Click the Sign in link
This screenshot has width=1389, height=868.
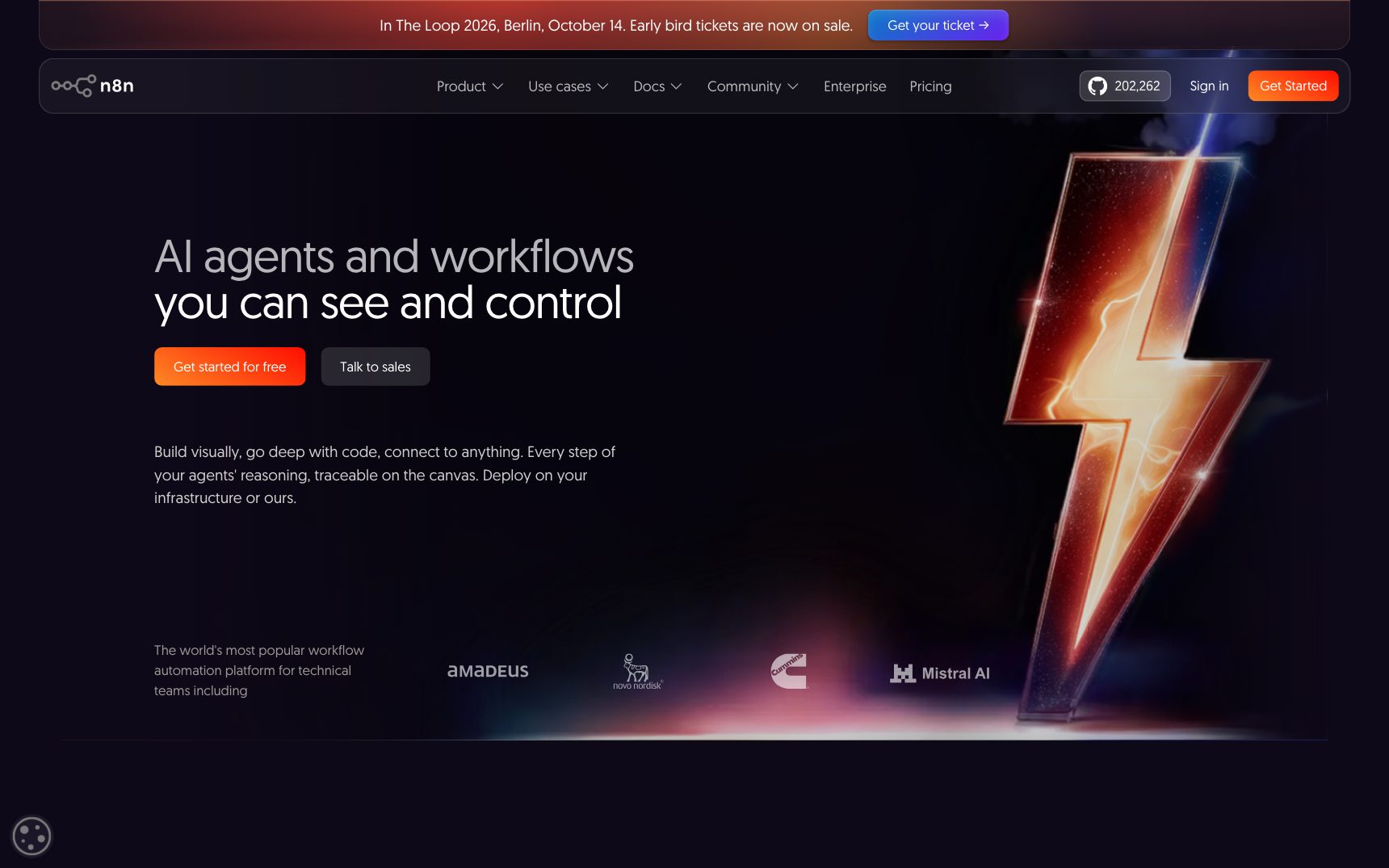coord(1209,86)
